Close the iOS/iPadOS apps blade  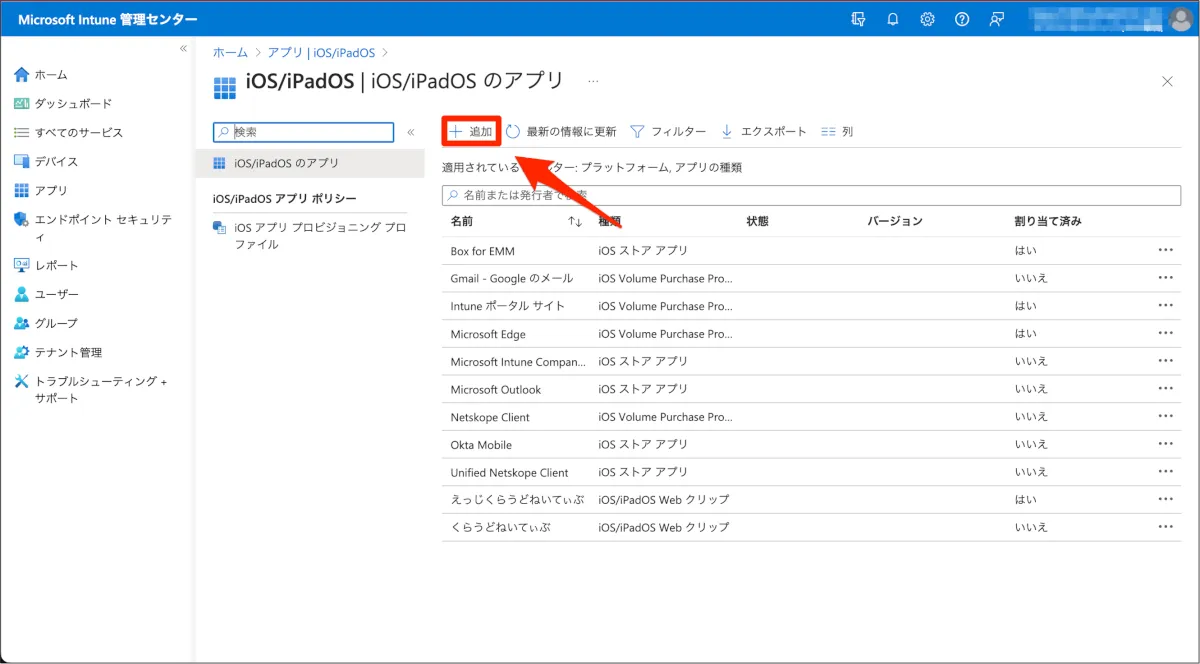pos(1167,82)
